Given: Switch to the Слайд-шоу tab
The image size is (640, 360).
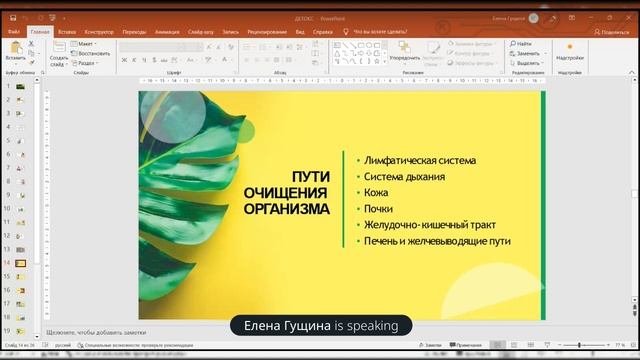Looking at the screenshot, I should tap(200, 32).
